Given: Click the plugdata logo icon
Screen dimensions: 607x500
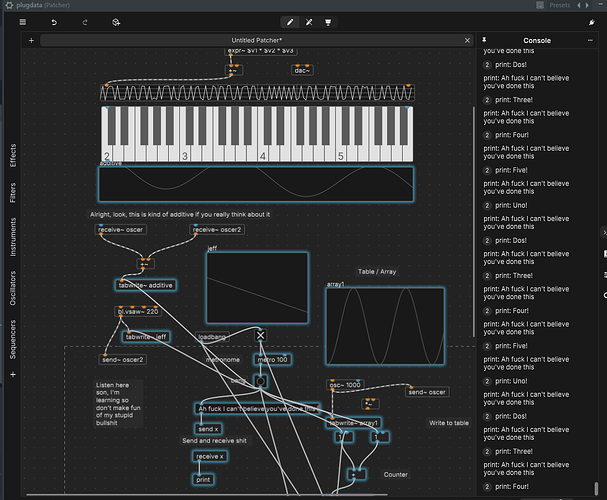Looking at the screenshot, I should (10, 5).
